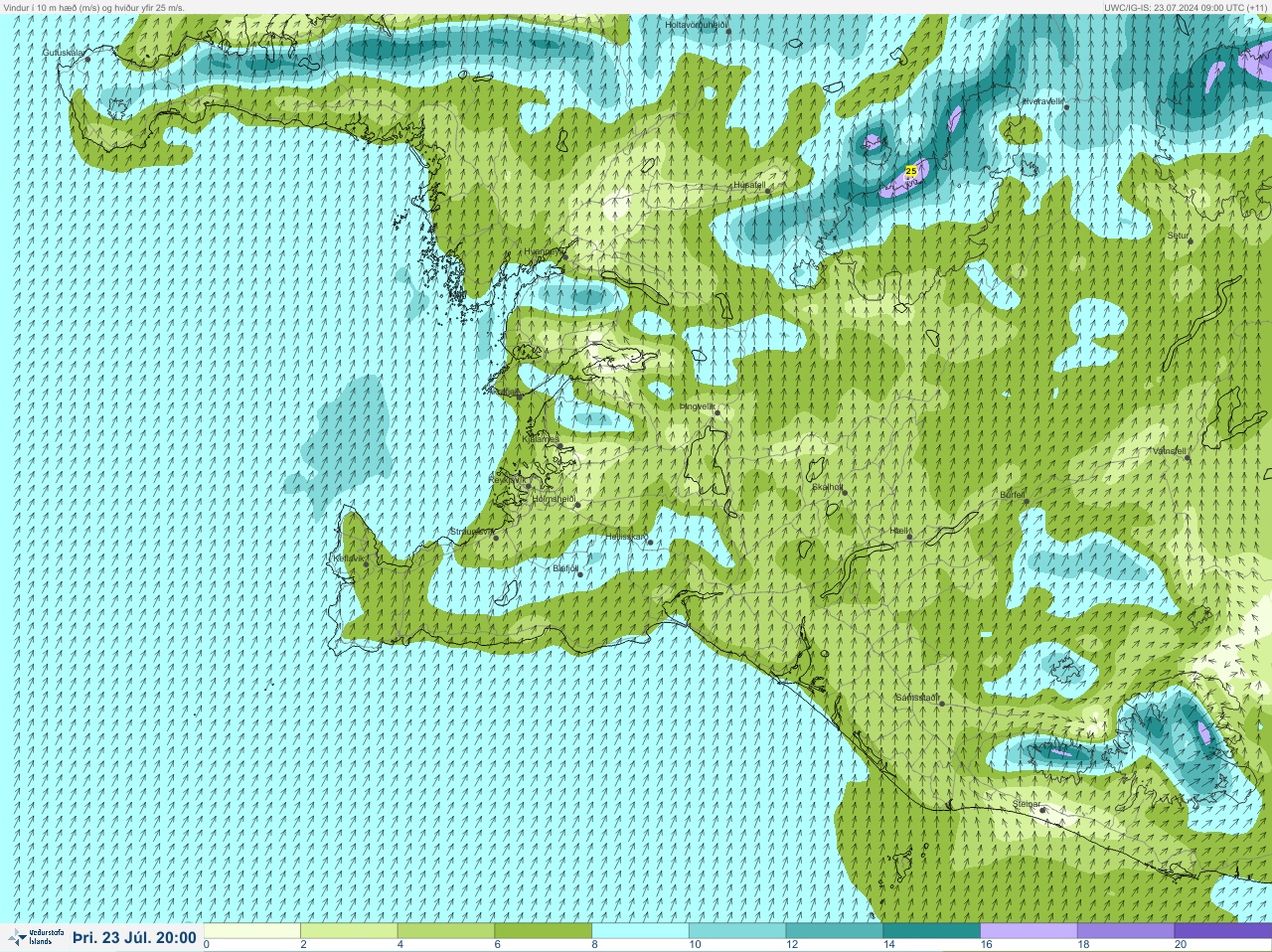Viewport: 1272px width, 952px height.
Task: Click the Keflavík station label
Action: click(348, 558)
